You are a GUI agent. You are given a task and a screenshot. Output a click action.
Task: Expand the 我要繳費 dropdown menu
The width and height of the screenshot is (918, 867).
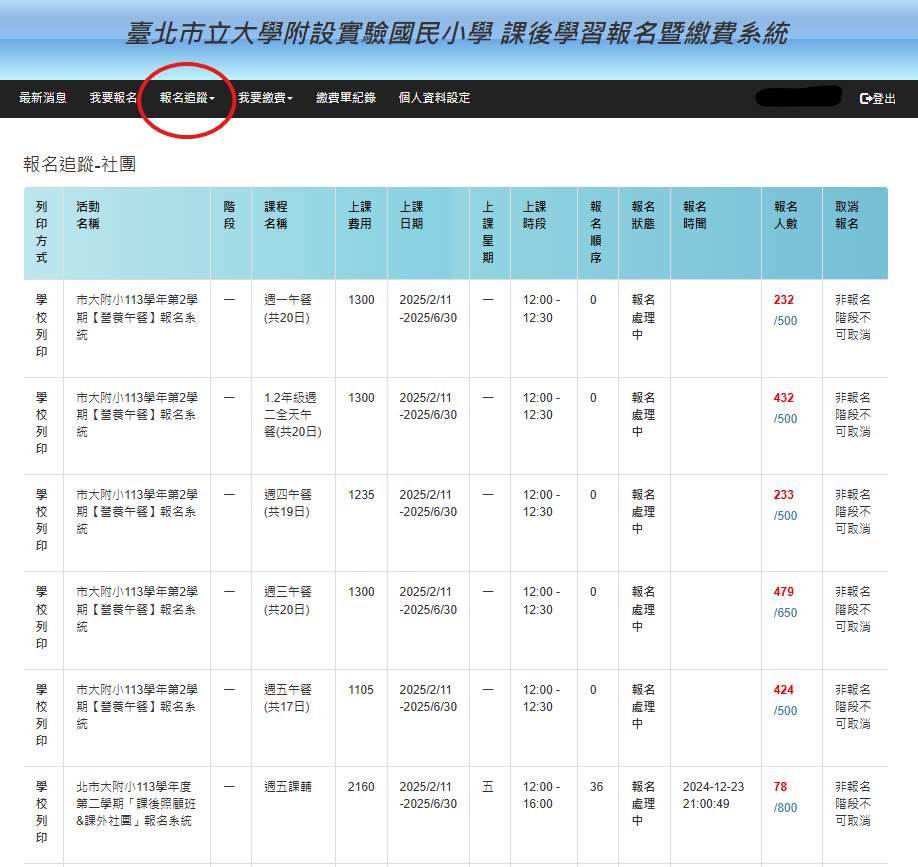pyautogui.click(x=265, y=98)
